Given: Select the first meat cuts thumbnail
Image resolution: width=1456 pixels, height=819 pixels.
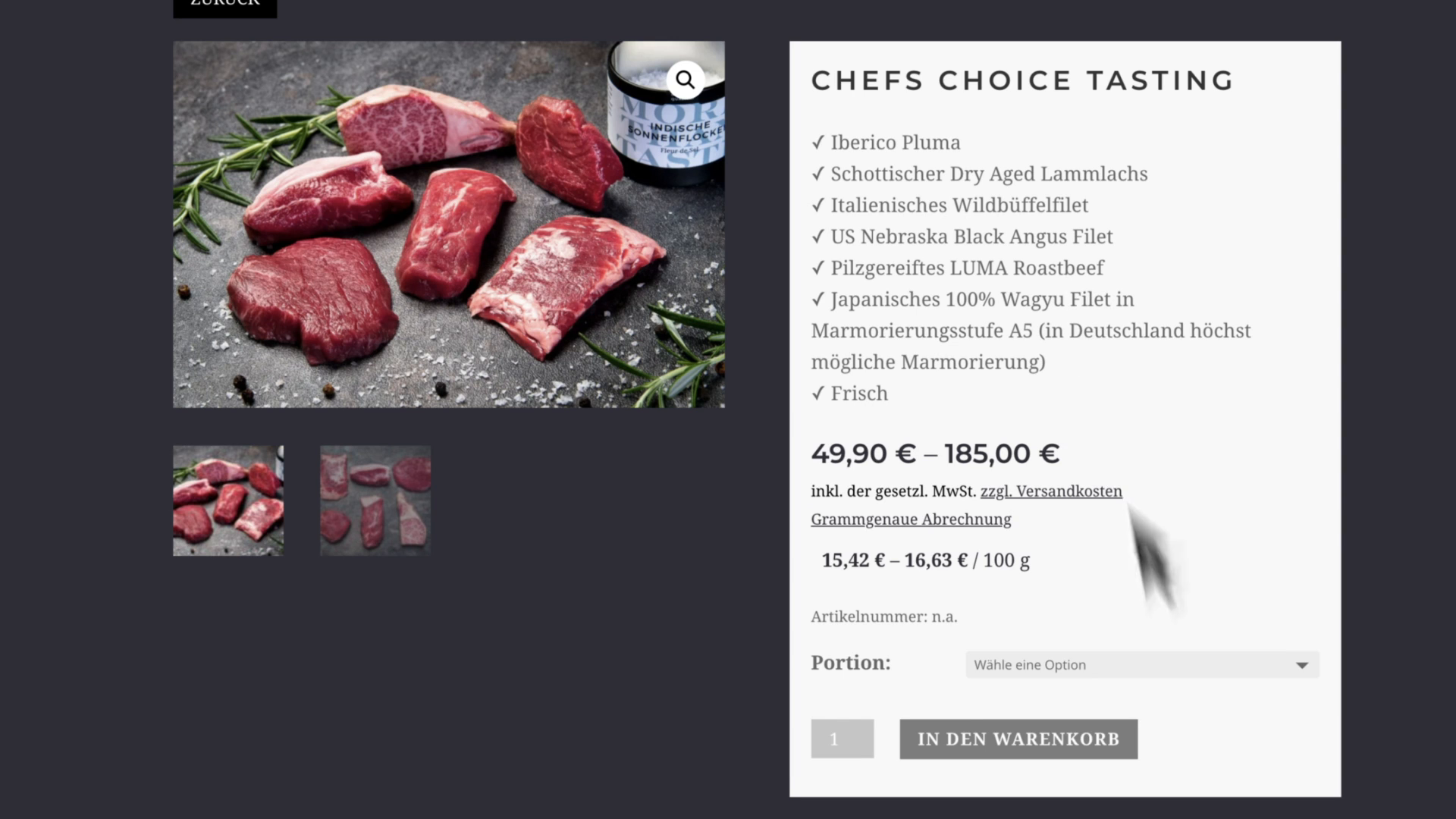Looking at the screenshot, I should [228, 500].
